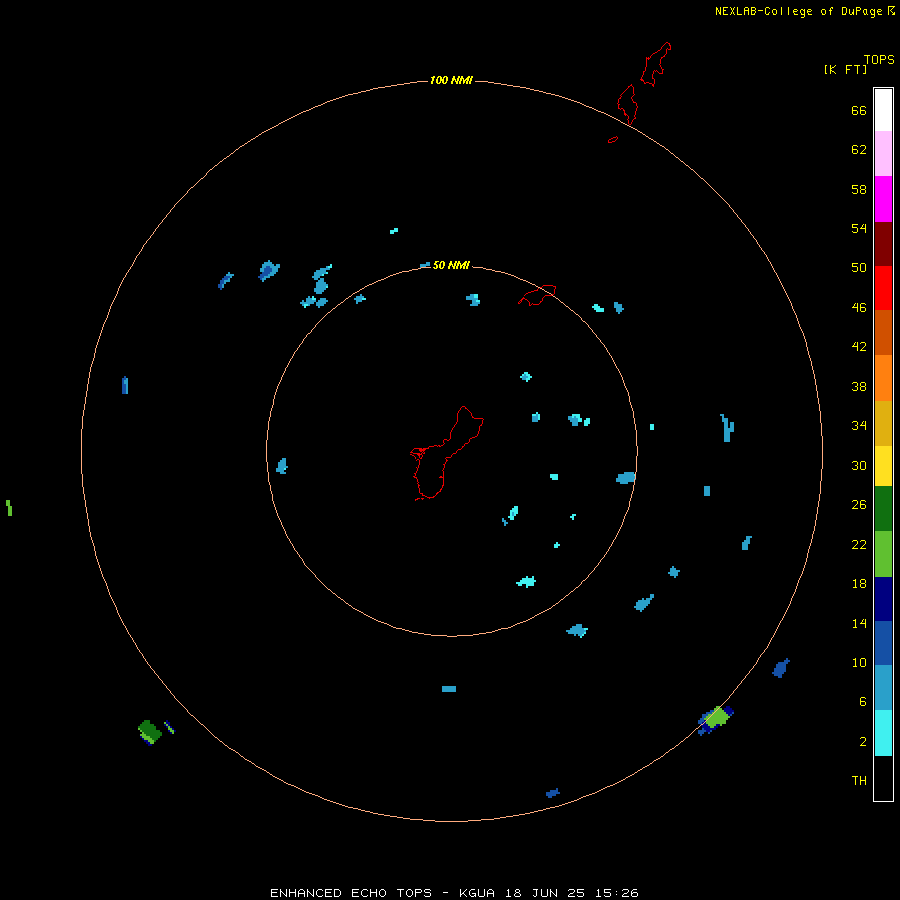Click the "46" legend value
This screenshot has width=900, height=900.
(859, 307)
